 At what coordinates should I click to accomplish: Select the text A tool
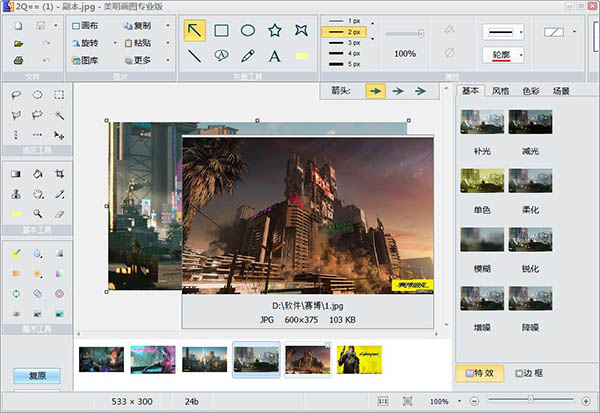click(x=275, y=56)
